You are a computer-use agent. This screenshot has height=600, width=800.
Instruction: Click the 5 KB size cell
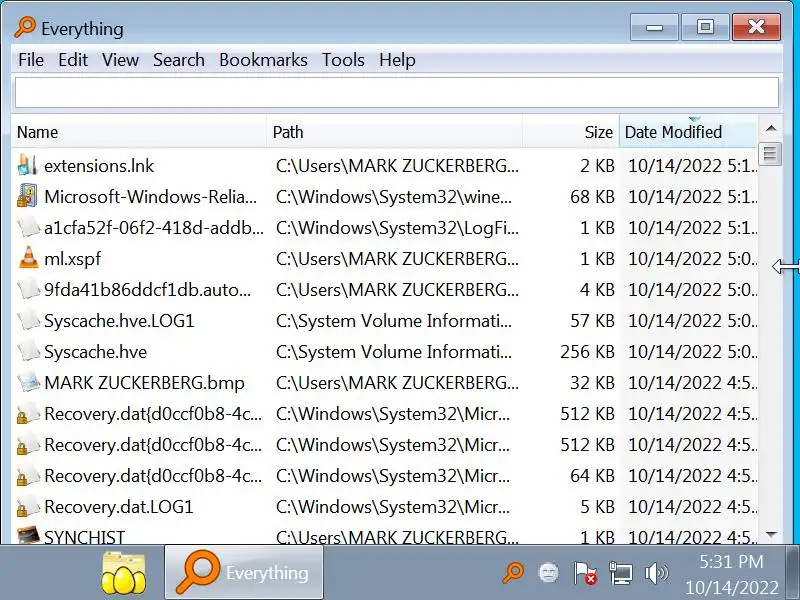pos(597,507)
